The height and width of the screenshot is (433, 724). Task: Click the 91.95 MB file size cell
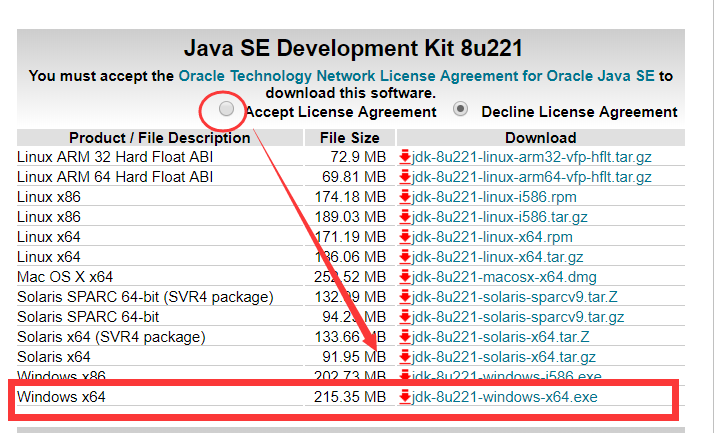[x=354, y=357]
